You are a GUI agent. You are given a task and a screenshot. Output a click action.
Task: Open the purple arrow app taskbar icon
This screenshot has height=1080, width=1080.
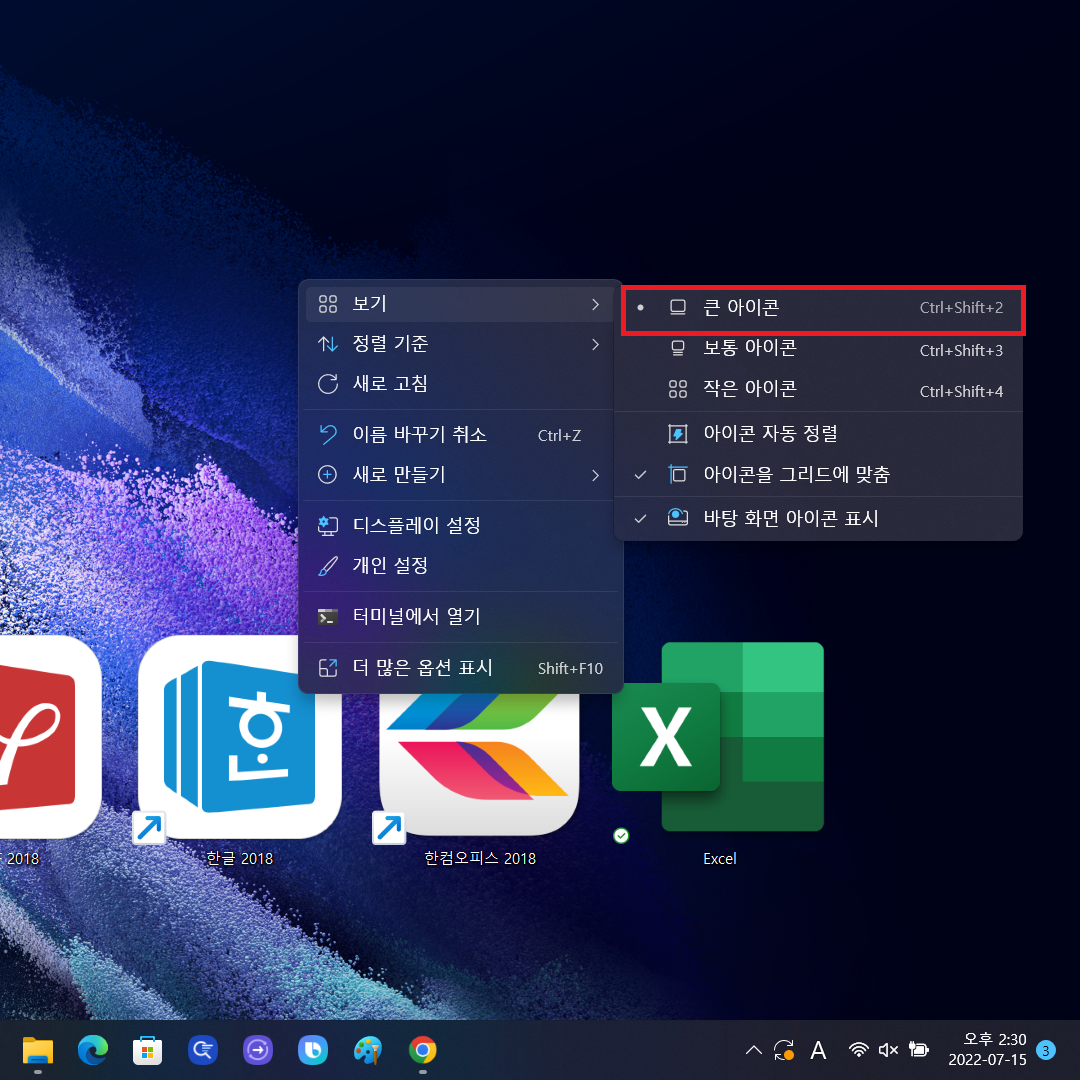pos(258,1050)
